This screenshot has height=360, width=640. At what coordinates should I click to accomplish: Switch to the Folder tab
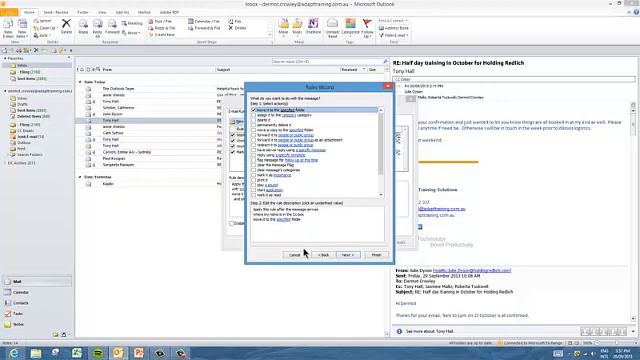tap(83, 13)
